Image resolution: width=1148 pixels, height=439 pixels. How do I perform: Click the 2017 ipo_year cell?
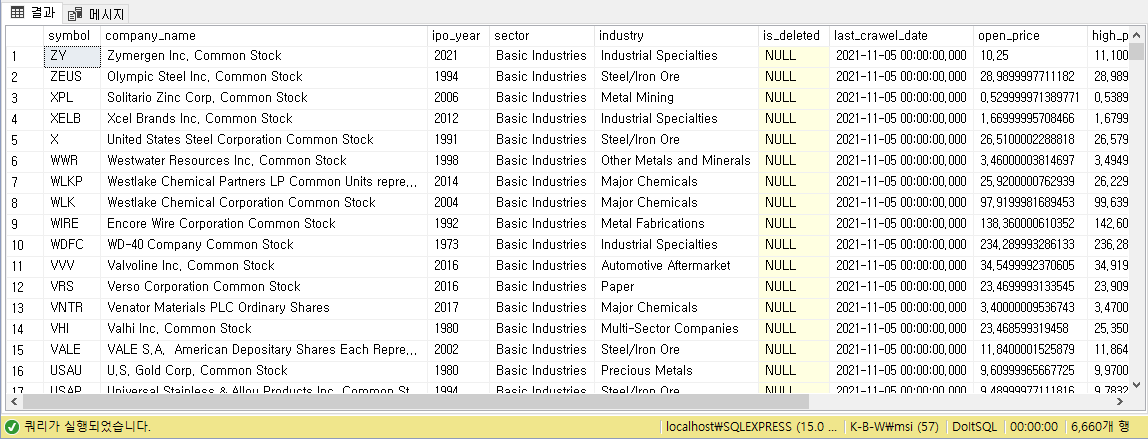(x=458, y=307)
